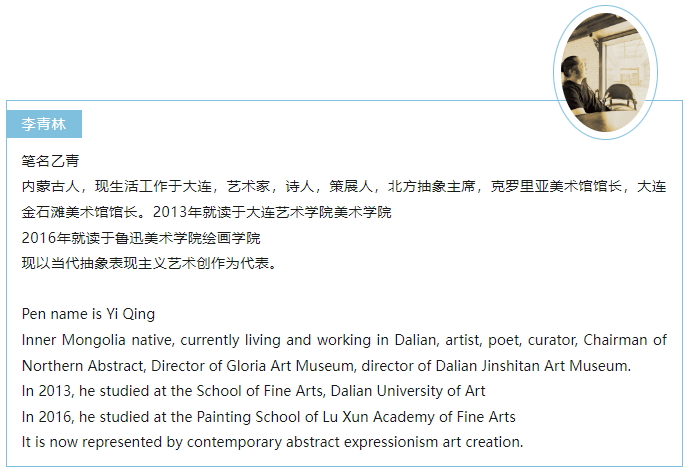Click the oval portrait photo of the artist
Screen dimensions: 686x474
(606, 73)
